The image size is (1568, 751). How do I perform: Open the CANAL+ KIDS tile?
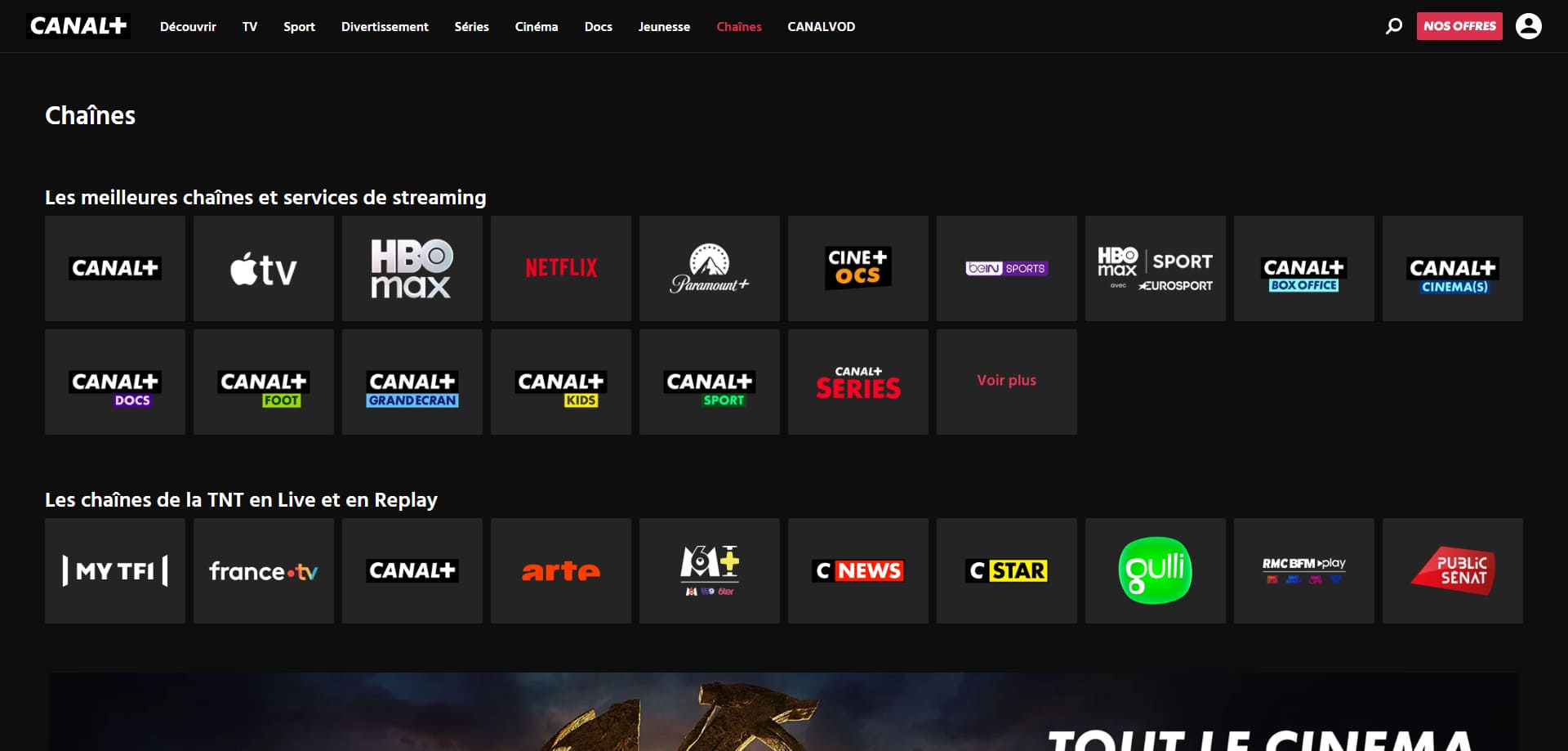[x=561, y=382]
